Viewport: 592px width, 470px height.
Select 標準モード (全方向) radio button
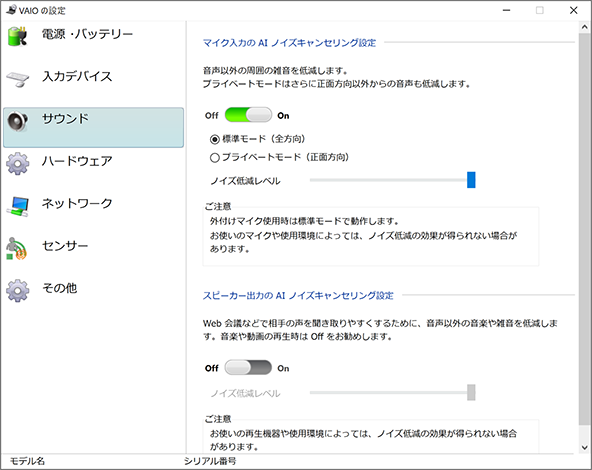click(x=214, y=140)
